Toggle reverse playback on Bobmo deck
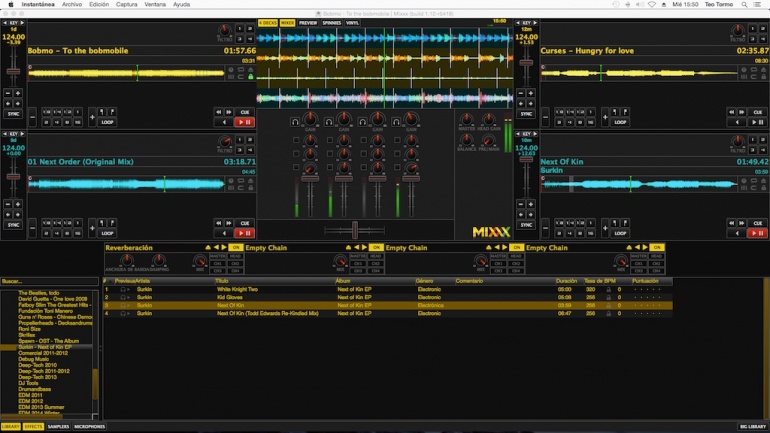This screenshot has height=433, width=770. 224,122
